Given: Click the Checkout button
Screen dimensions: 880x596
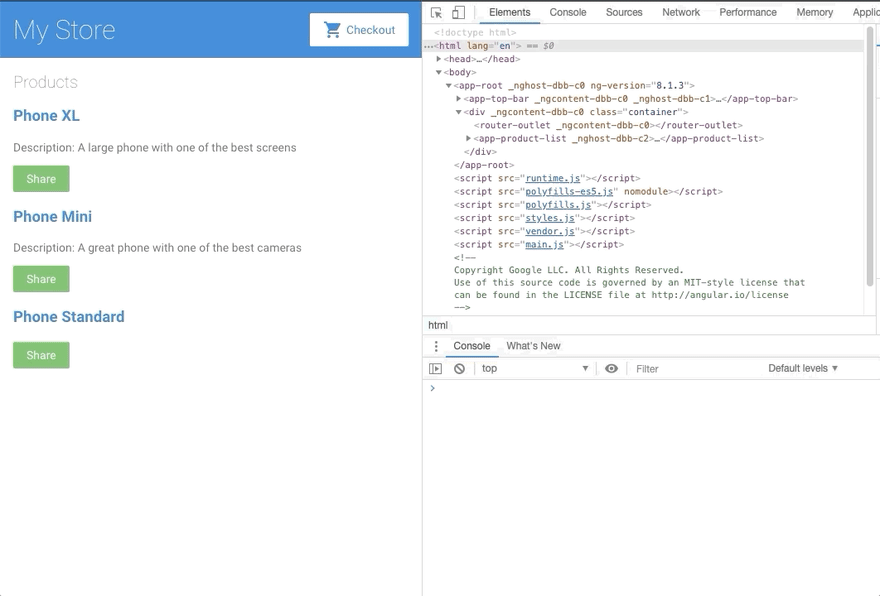Looking at the screenshot, I should tap(359, 30).
